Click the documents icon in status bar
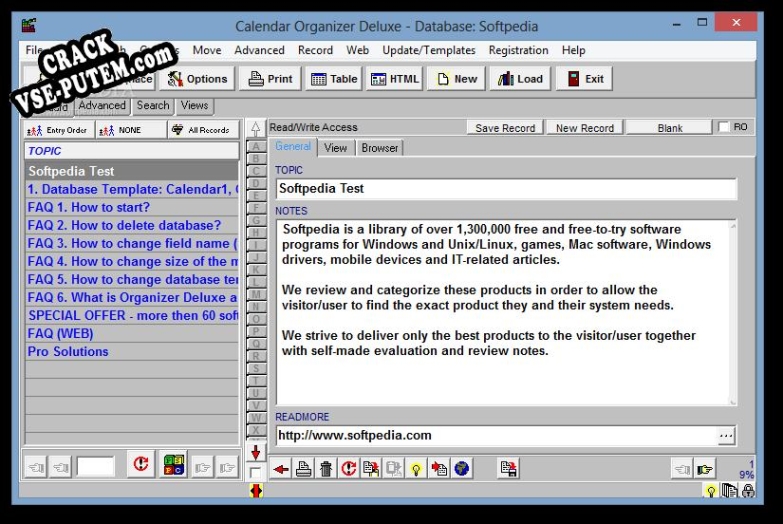 coord(730,491)
